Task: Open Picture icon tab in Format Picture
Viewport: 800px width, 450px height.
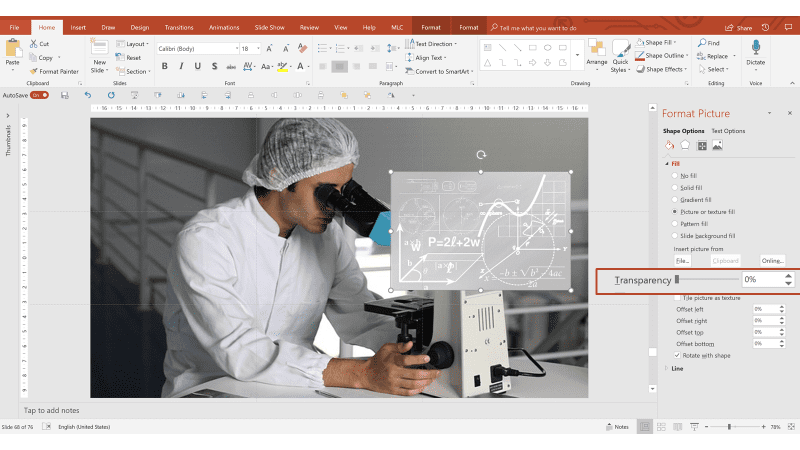Action: (x=717, y=145)
